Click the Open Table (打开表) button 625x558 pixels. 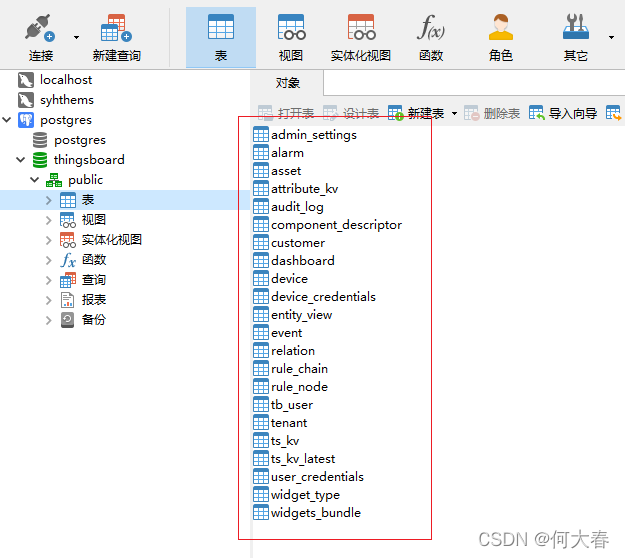[286, 114]
